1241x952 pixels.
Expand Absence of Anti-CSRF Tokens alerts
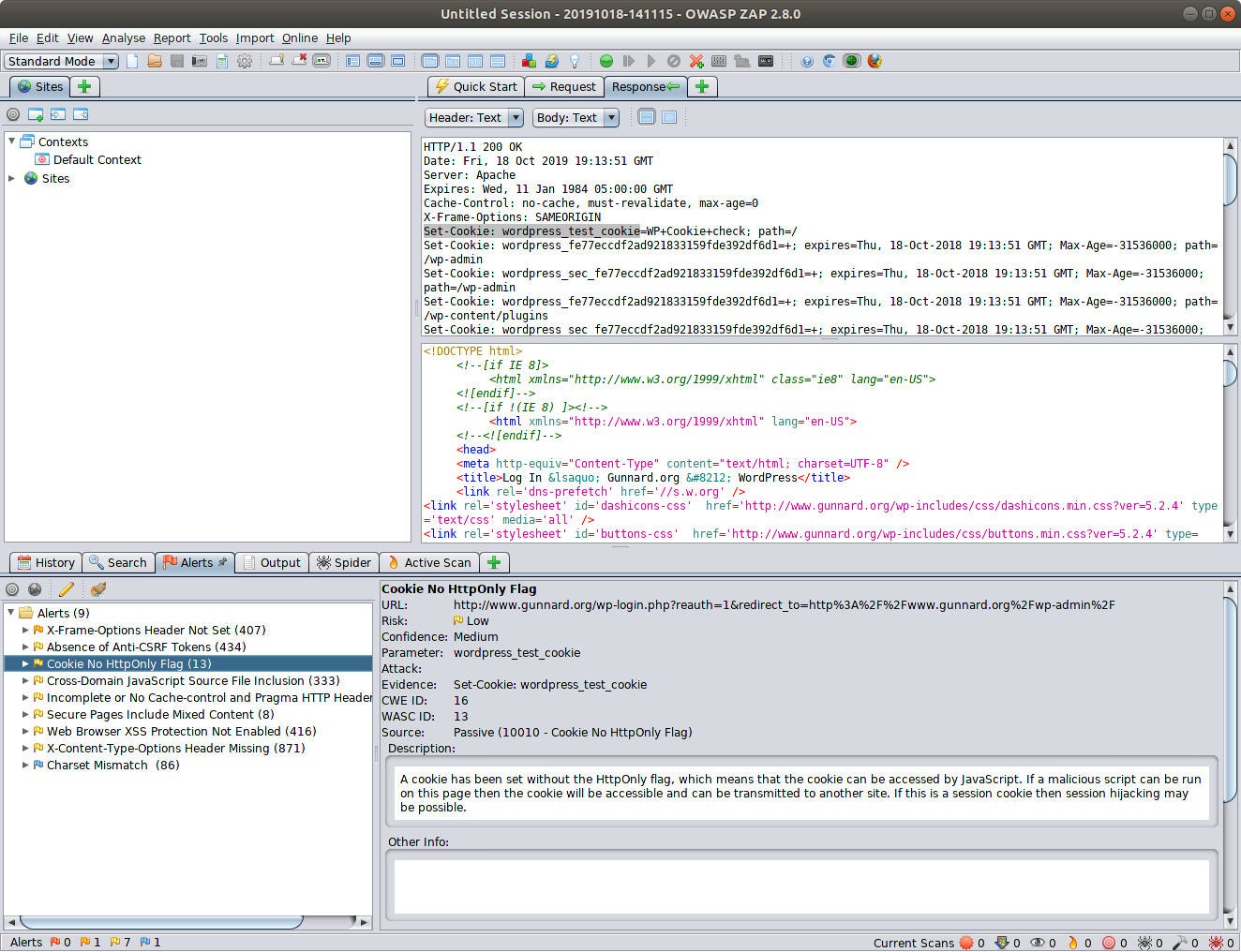point(25,647)
